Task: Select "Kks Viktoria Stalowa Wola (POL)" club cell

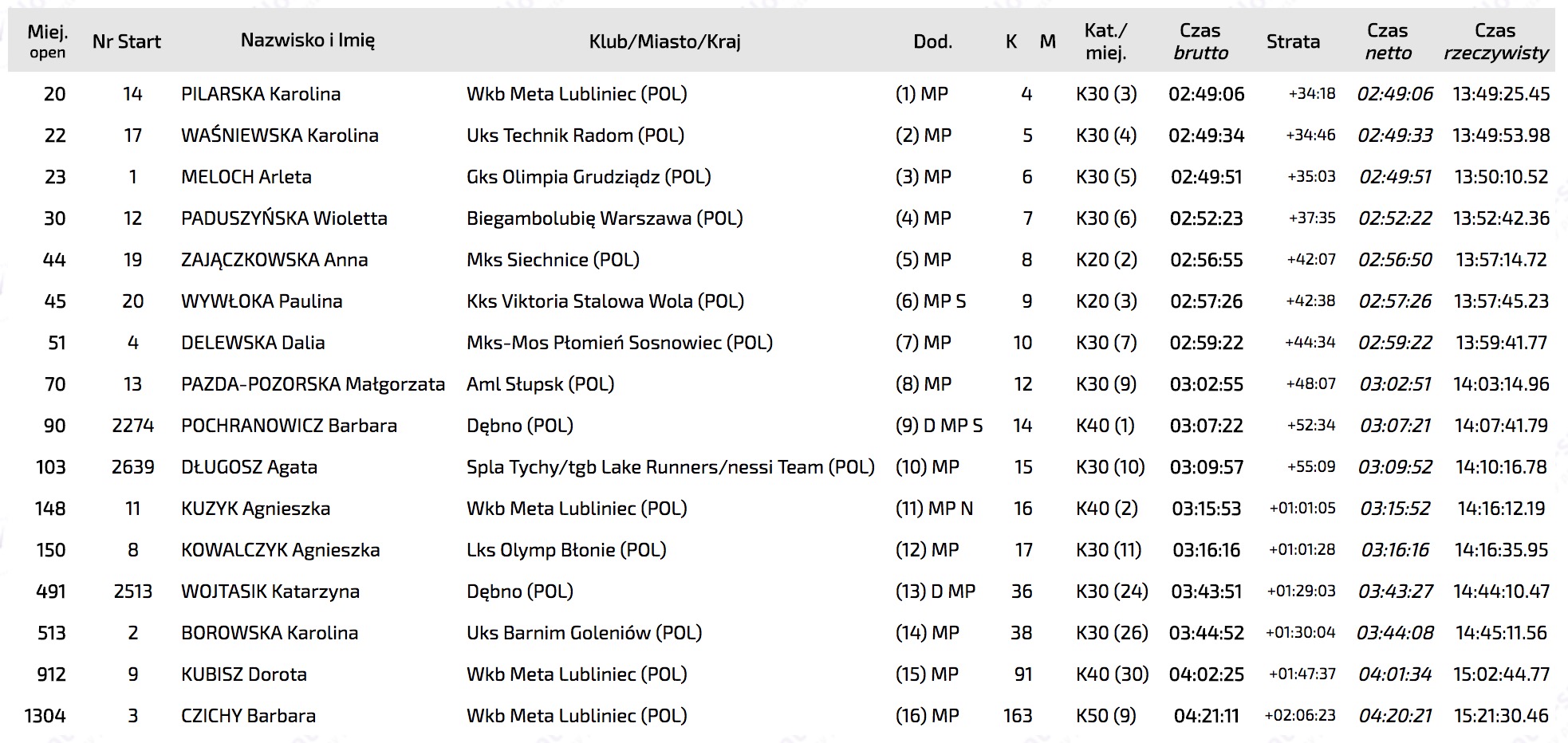Action: pyautogui.click(x=605, y=301)
